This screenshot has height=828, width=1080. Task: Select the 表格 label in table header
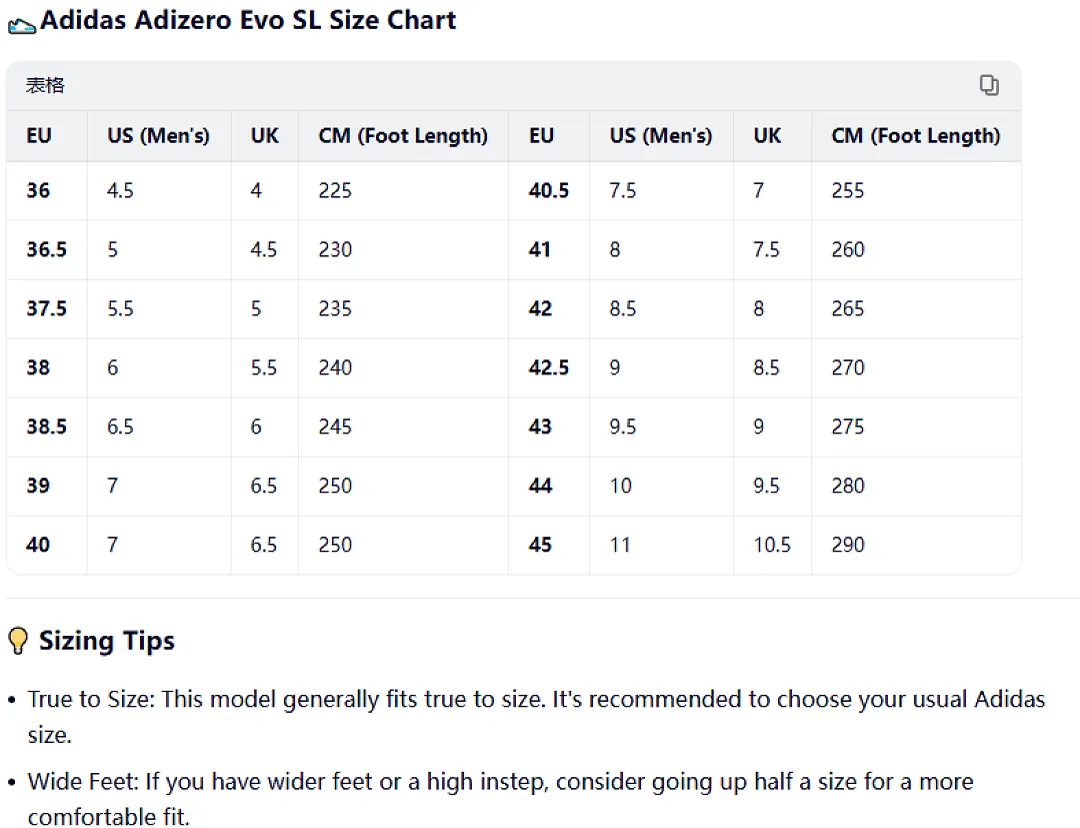click(45, 85)
